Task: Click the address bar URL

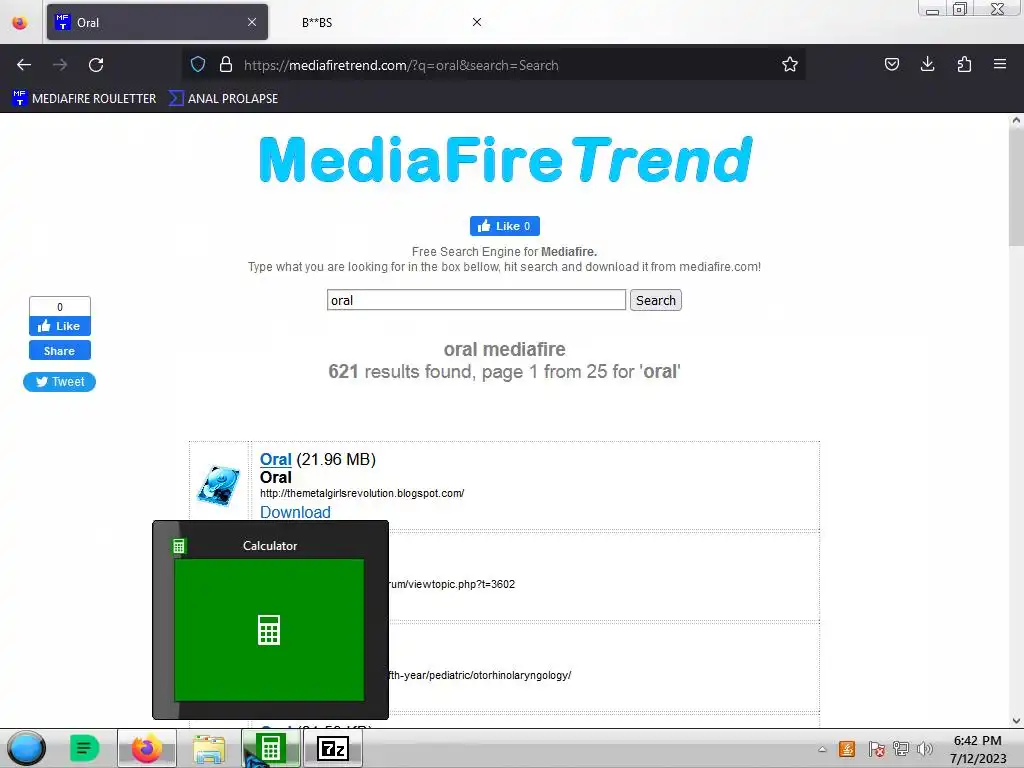Action: pyautogui.click(x=401, y=65)
